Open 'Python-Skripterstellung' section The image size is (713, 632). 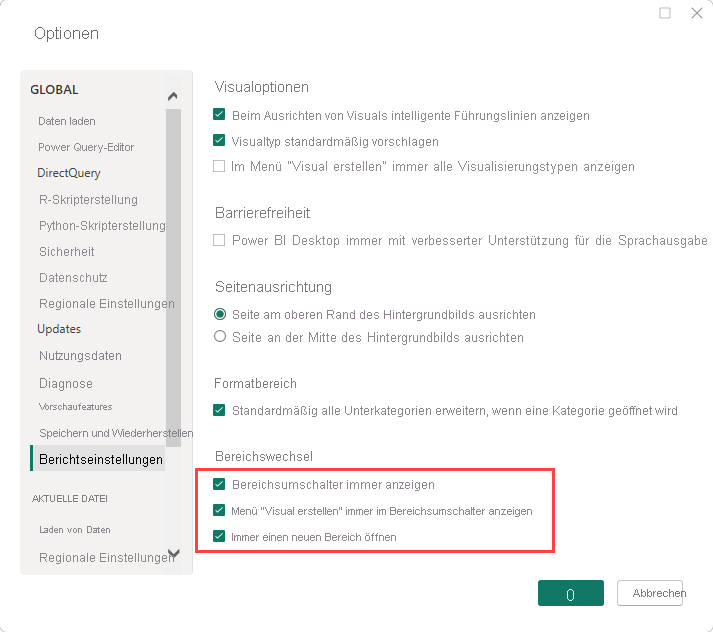click(x=102, y=226)
